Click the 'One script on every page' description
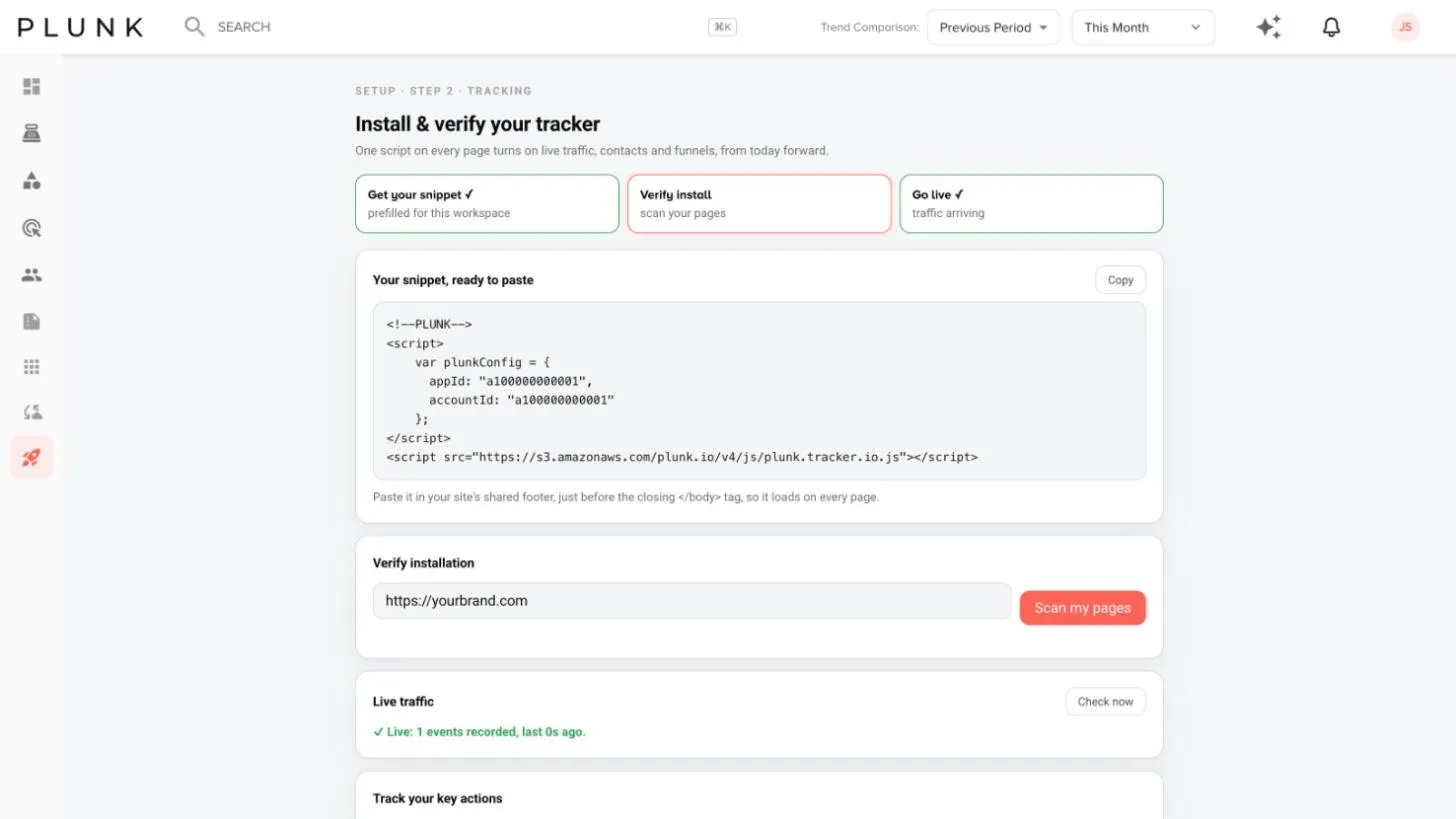 592,151
